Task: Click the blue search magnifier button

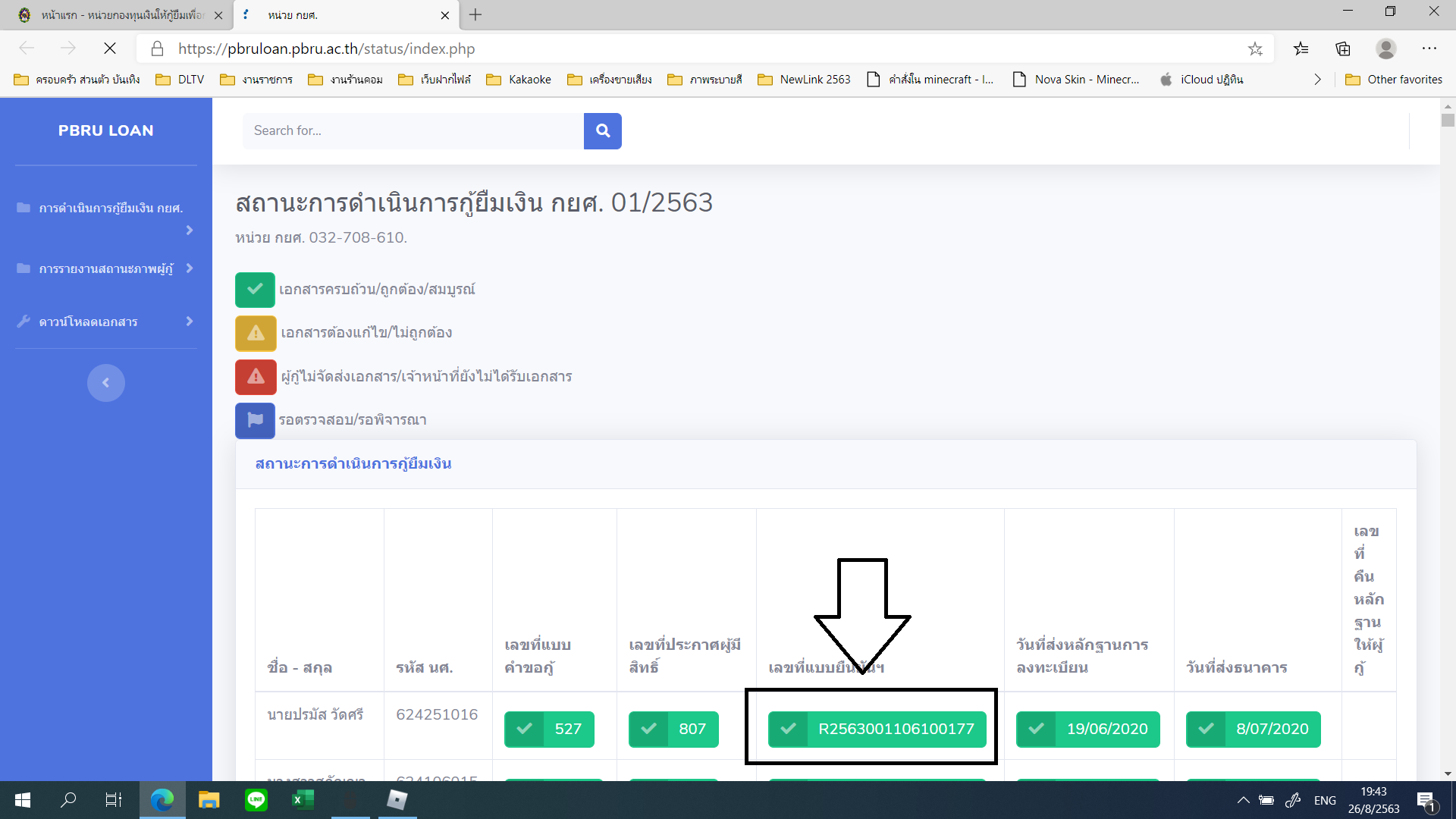Action: coord(602,130)
